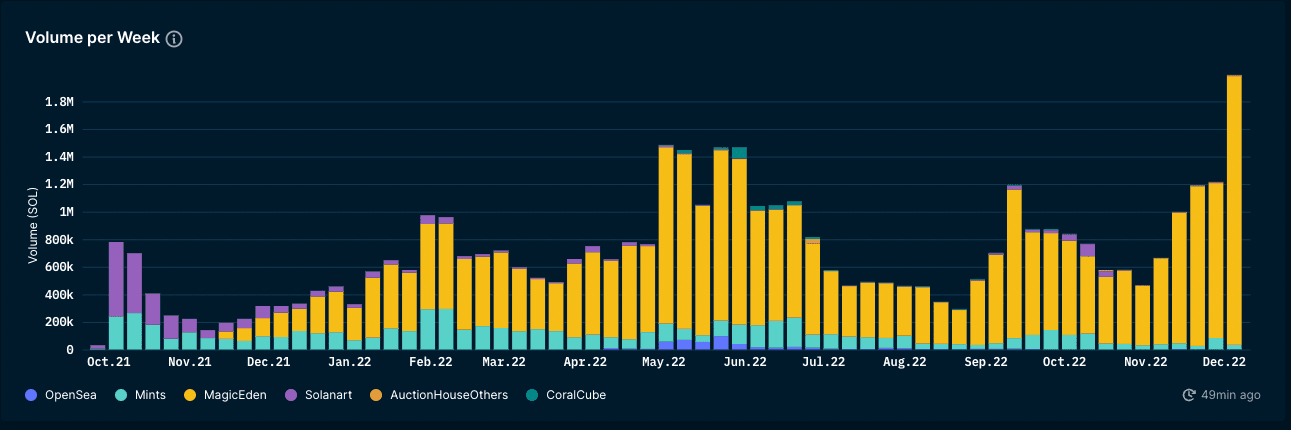The width and height of the screenshot is (1291, 430).
Task: Click the 1.8M label on the y-axis
Action: coord(59,102)
